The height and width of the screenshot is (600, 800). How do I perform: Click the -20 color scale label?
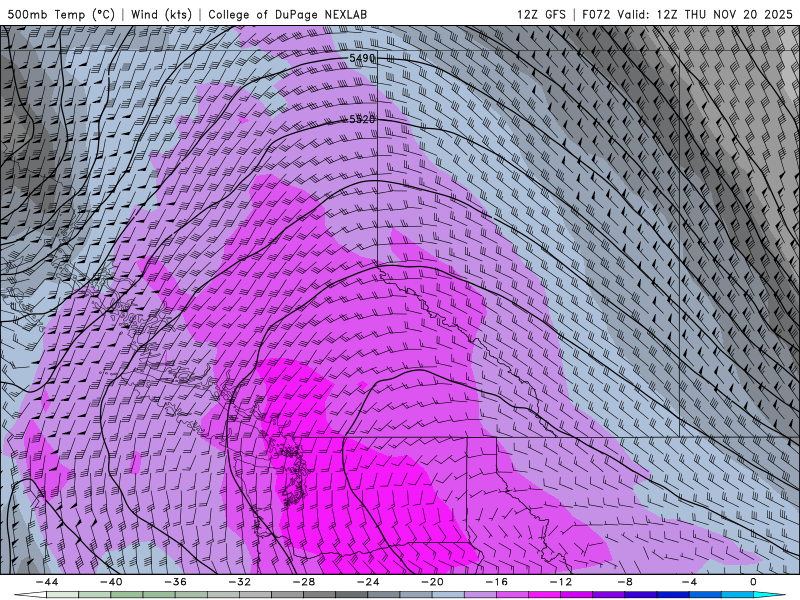pos(433,582)
